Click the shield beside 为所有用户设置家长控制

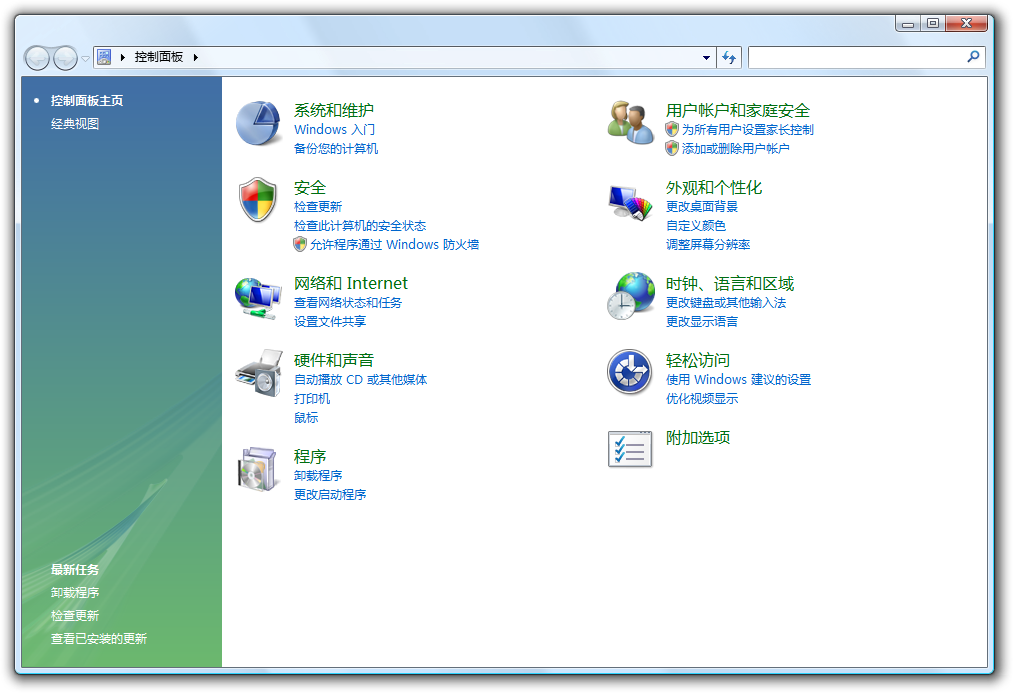pyautogui.click(x=672, y=129)
